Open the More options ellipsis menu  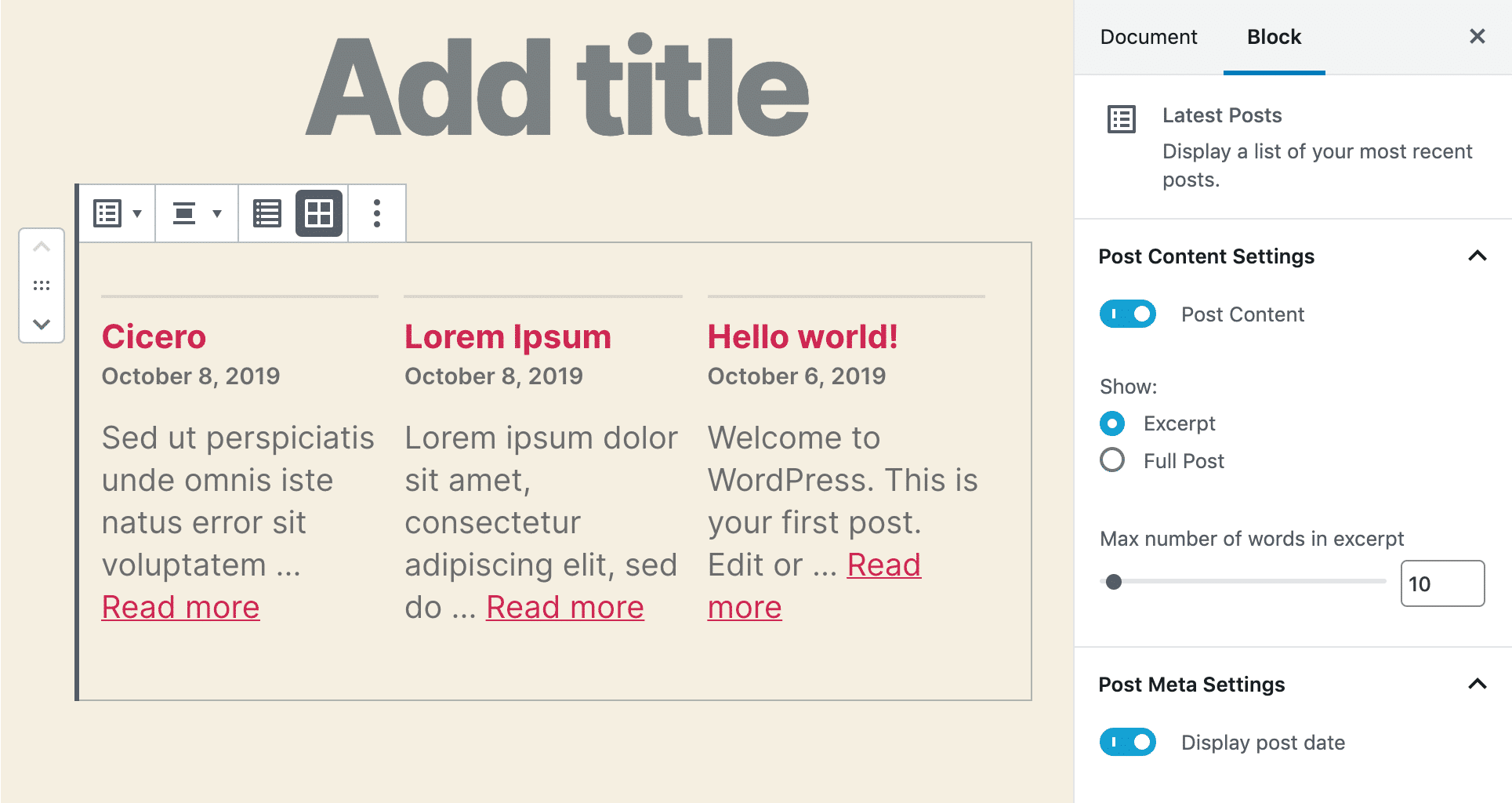(377, 213)
